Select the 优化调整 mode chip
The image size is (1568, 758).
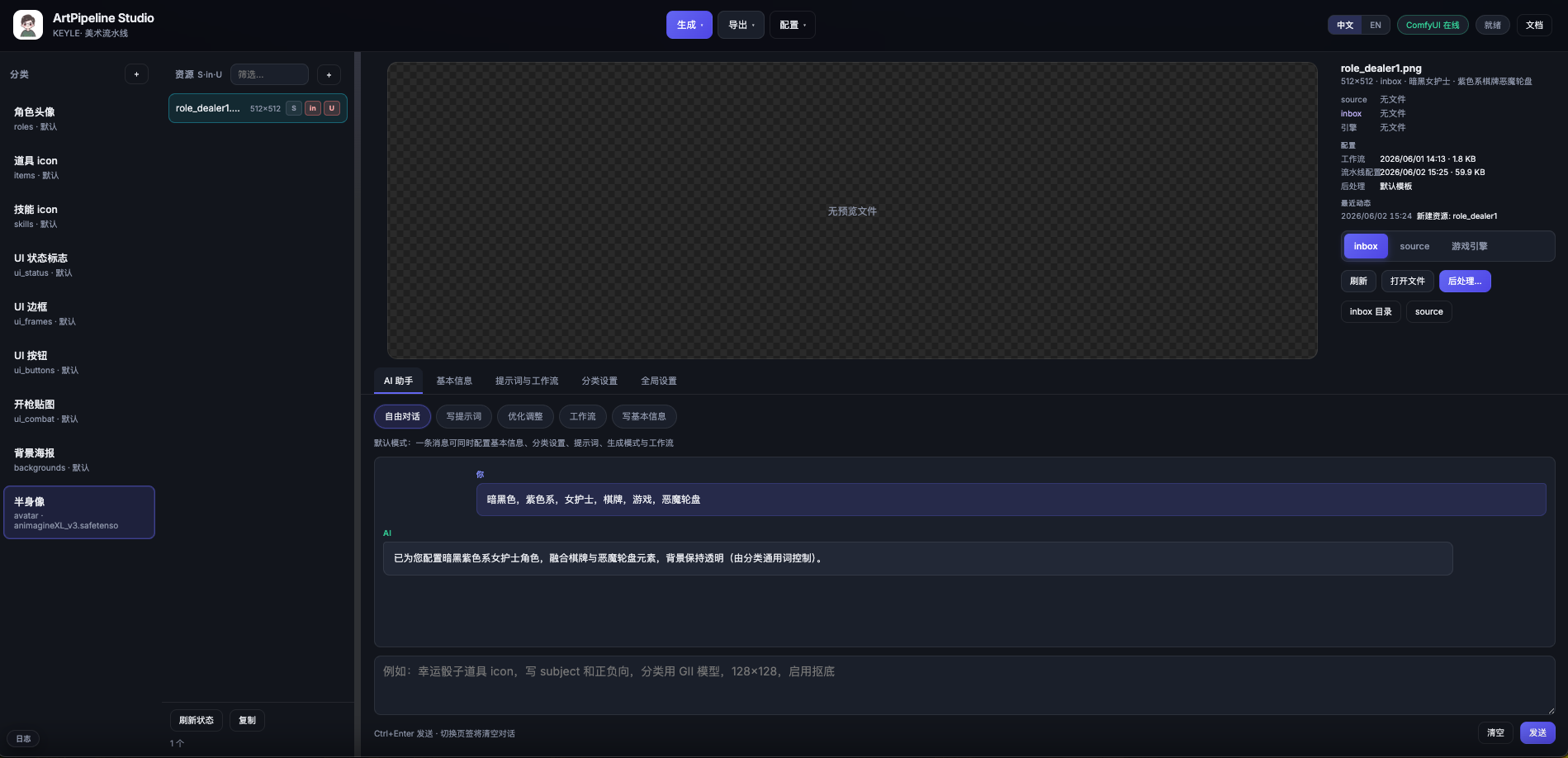tap(525, 416)
